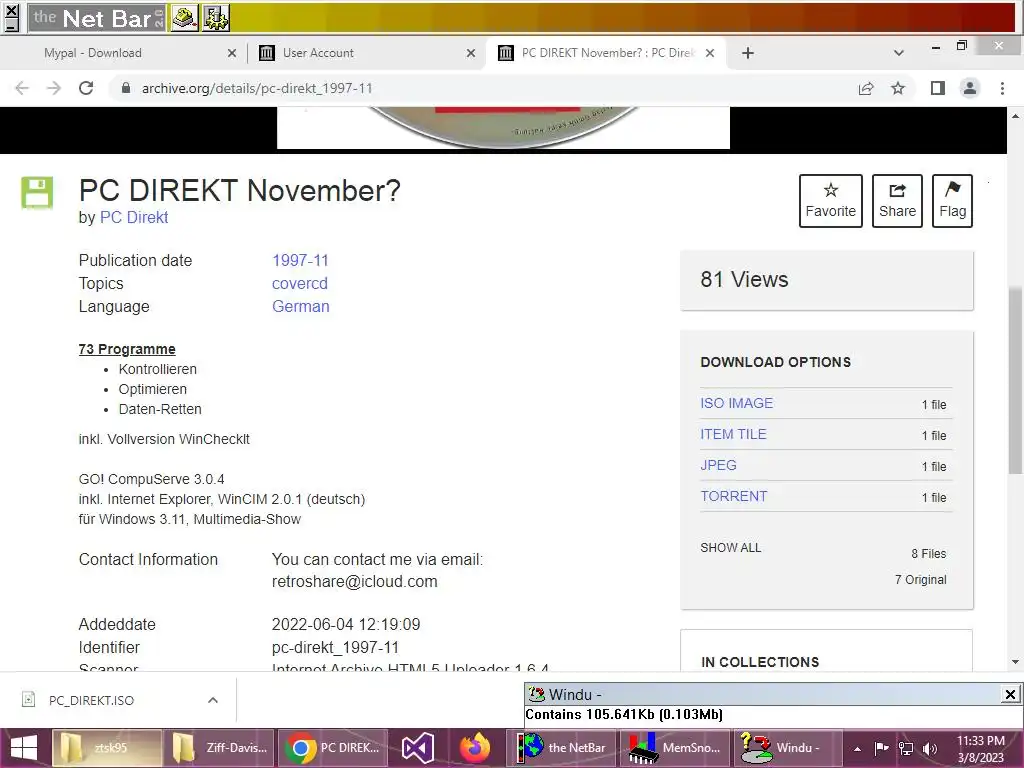Click the lock icon in address bar
Viewport: 1024px width, 768px height.
[127, 88]
